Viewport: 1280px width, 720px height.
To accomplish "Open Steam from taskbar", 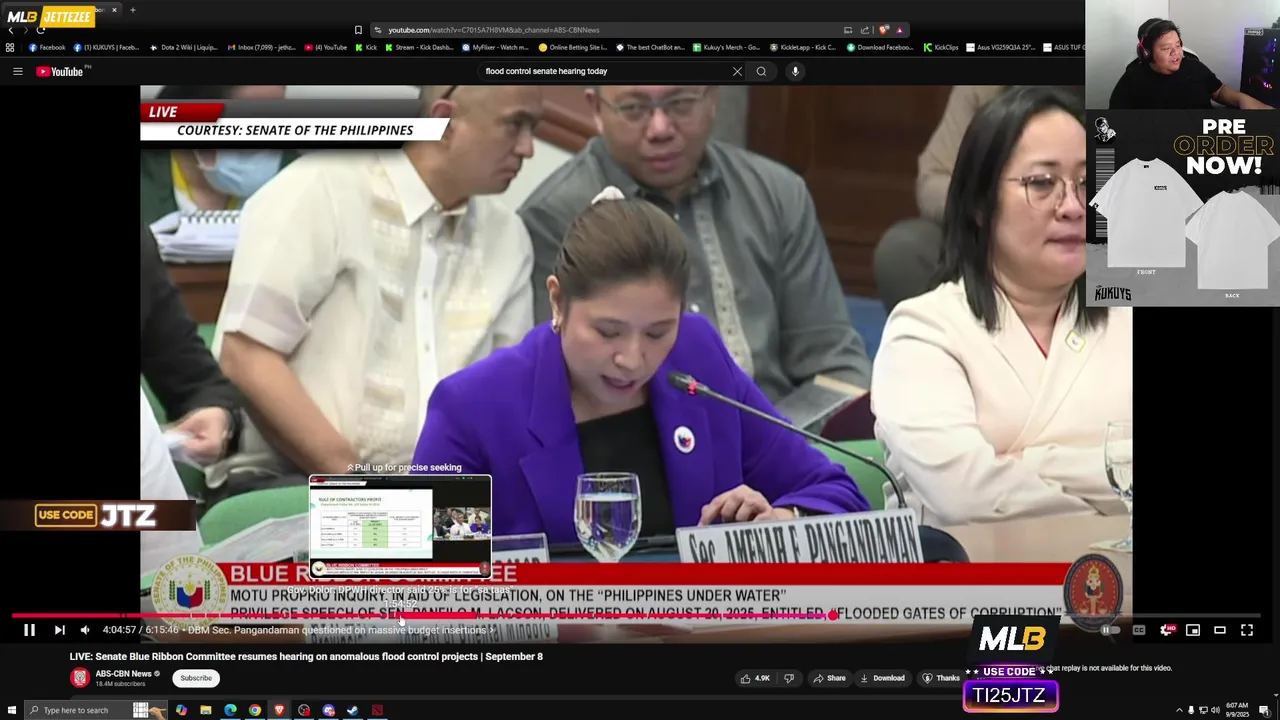I will tap(353, 710).
